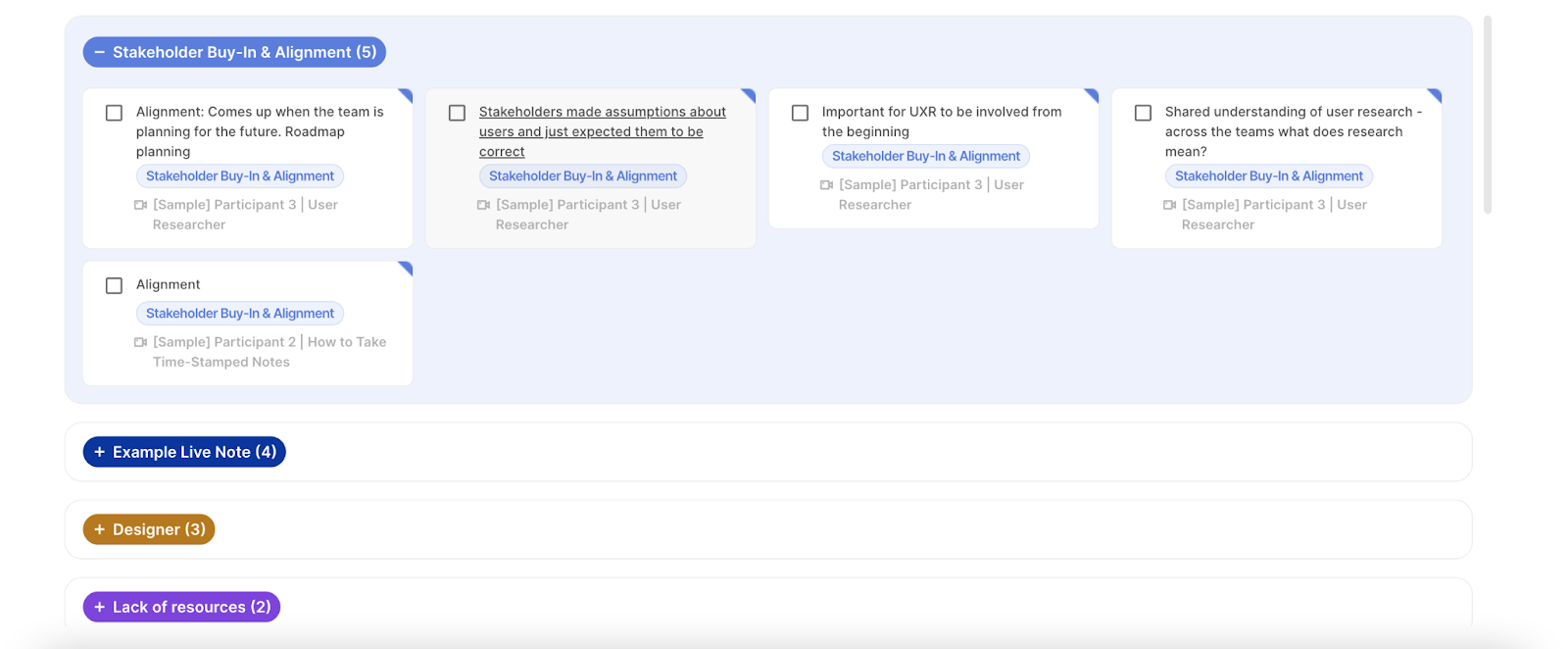Click blue corner marker on UXR involvement card
This screenshot has height=649, width=1568.
[x=1093, y=95]
